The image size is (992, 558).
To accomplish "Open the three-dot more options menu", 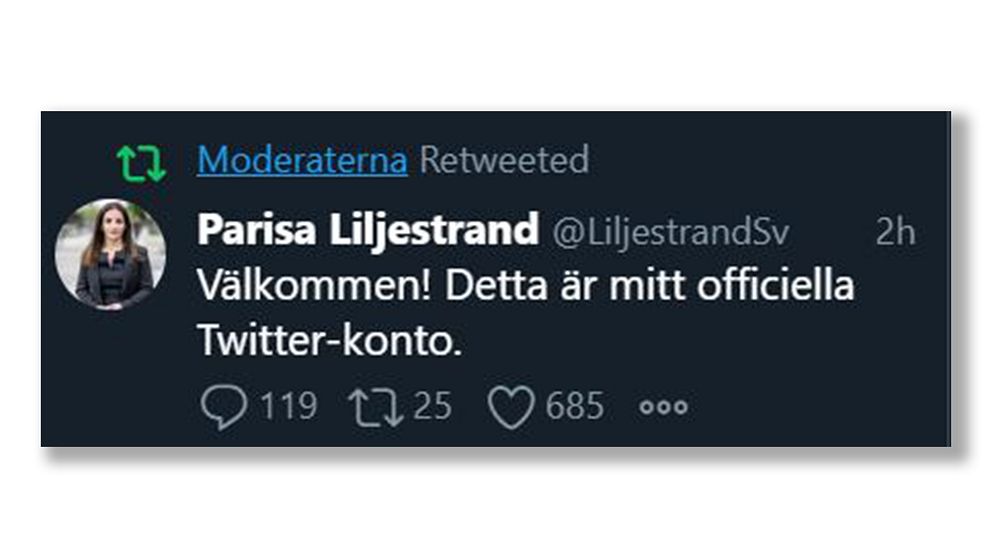I will [664, 408].
